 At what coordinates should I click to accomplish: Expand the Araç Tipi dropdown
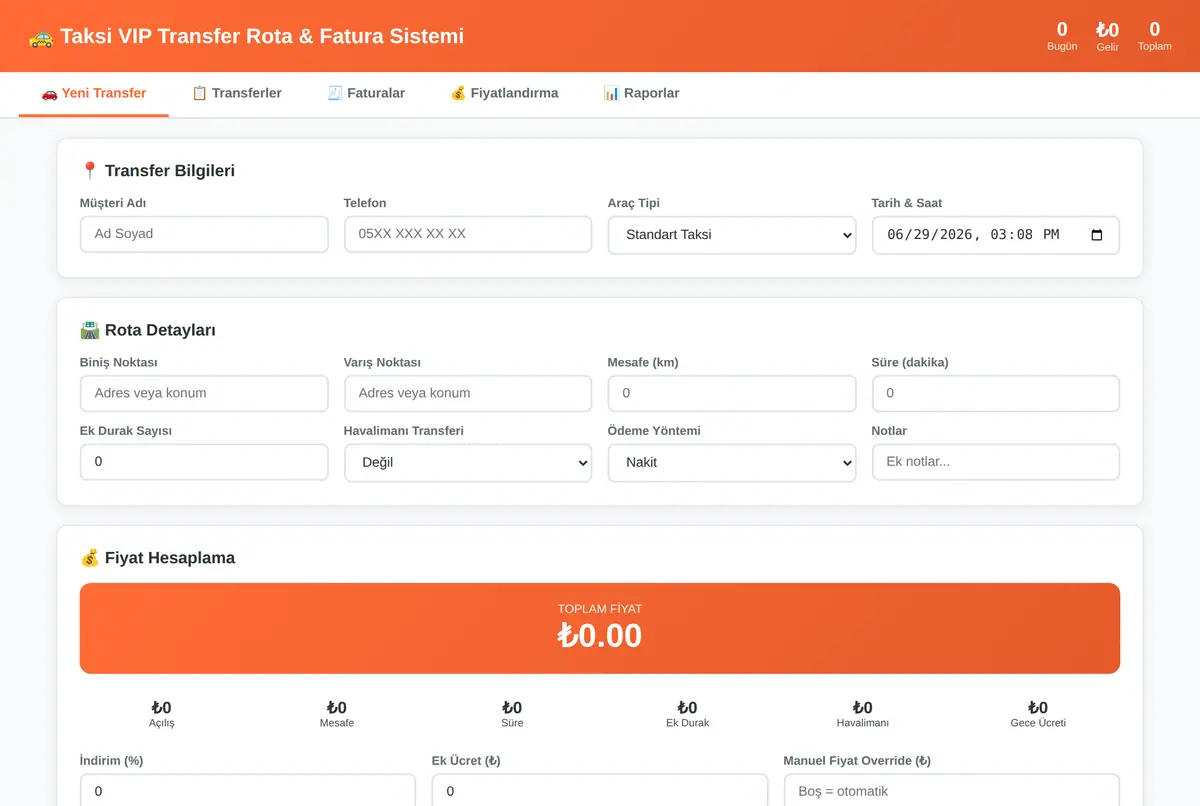(732, 235)
